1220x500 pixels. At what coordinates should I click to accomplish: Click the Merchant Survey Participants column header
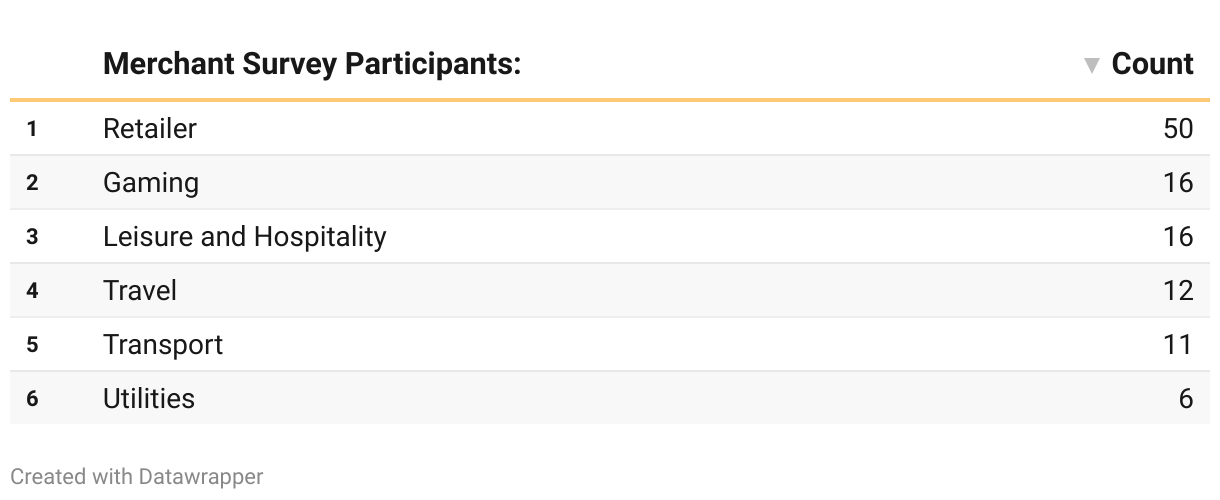[312, 64]
